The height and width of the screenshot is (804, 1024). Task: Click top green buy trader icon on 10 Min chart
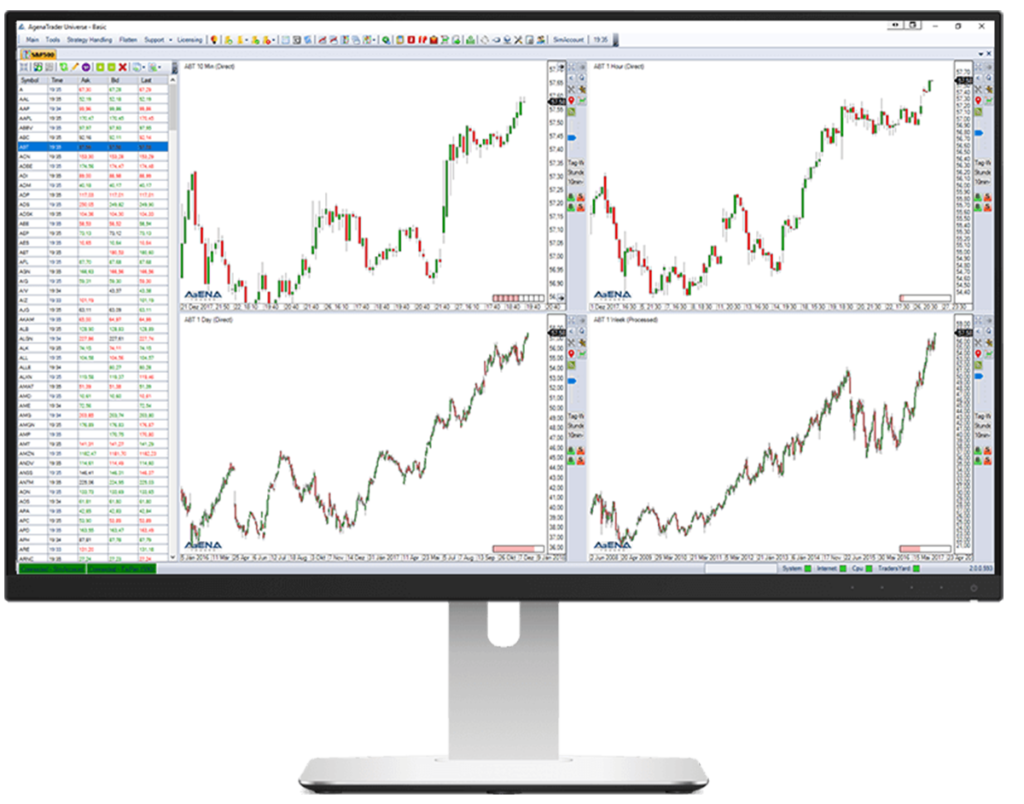pyautogui.click(x=571, y=197)
